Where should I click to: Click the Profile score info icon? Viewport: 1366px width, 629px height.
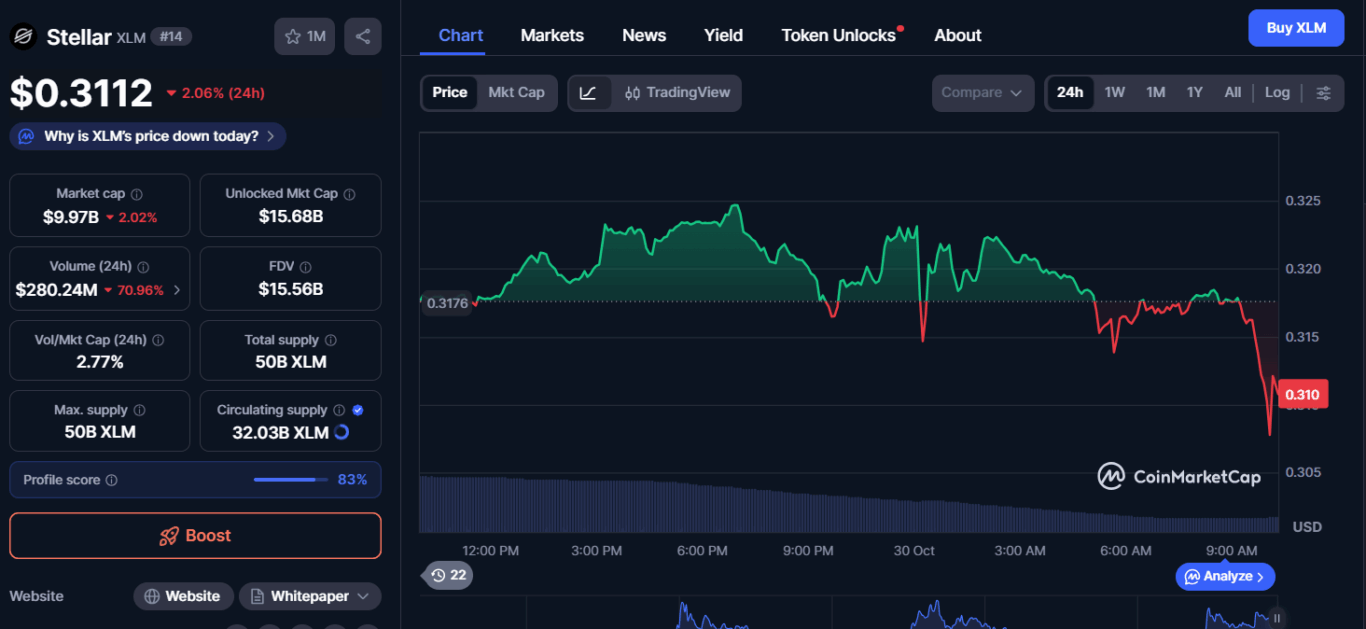112,480
